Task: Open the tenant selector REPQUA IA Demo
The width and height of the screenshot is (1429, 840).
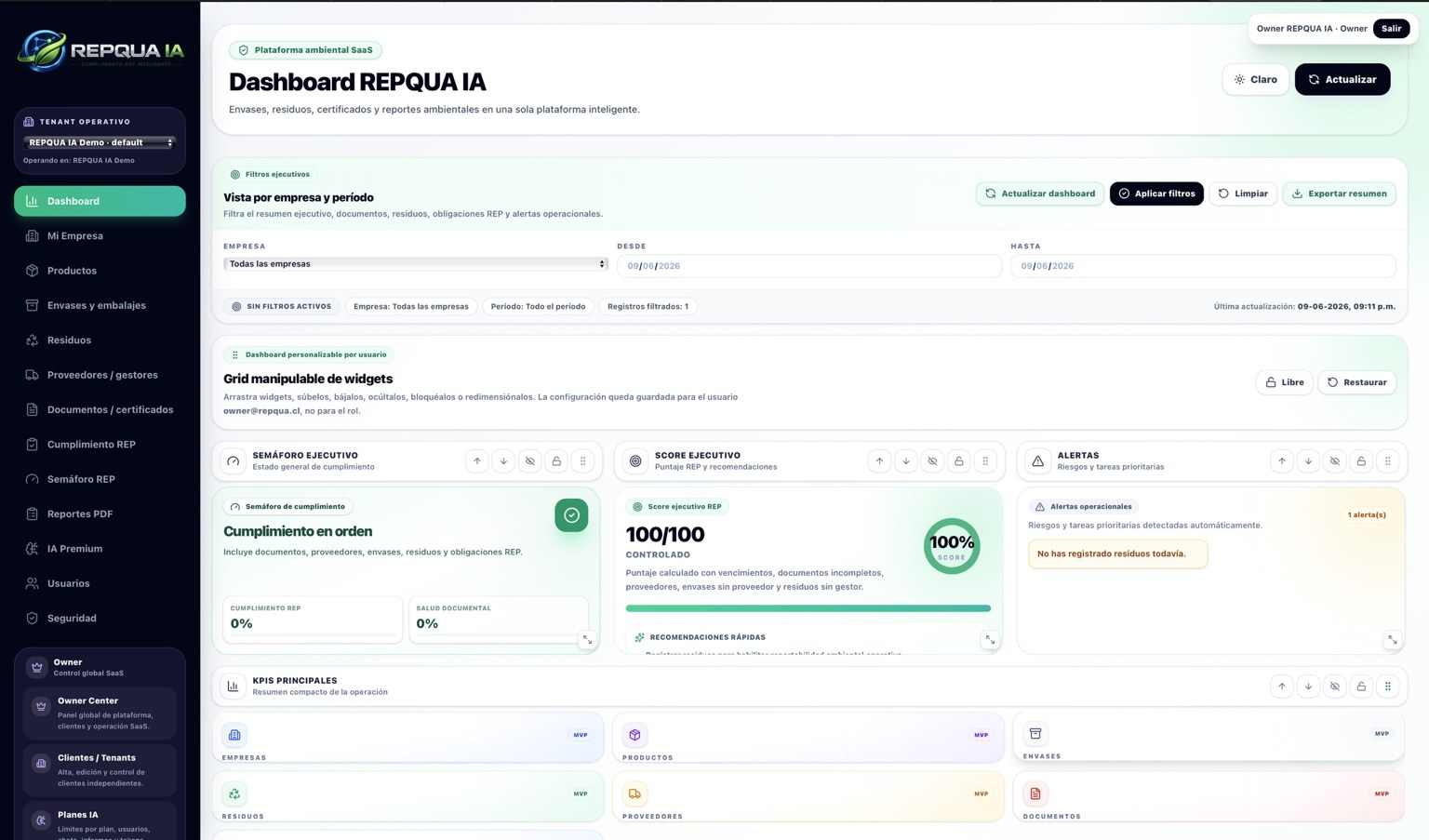Action: (x=100, y=142)
